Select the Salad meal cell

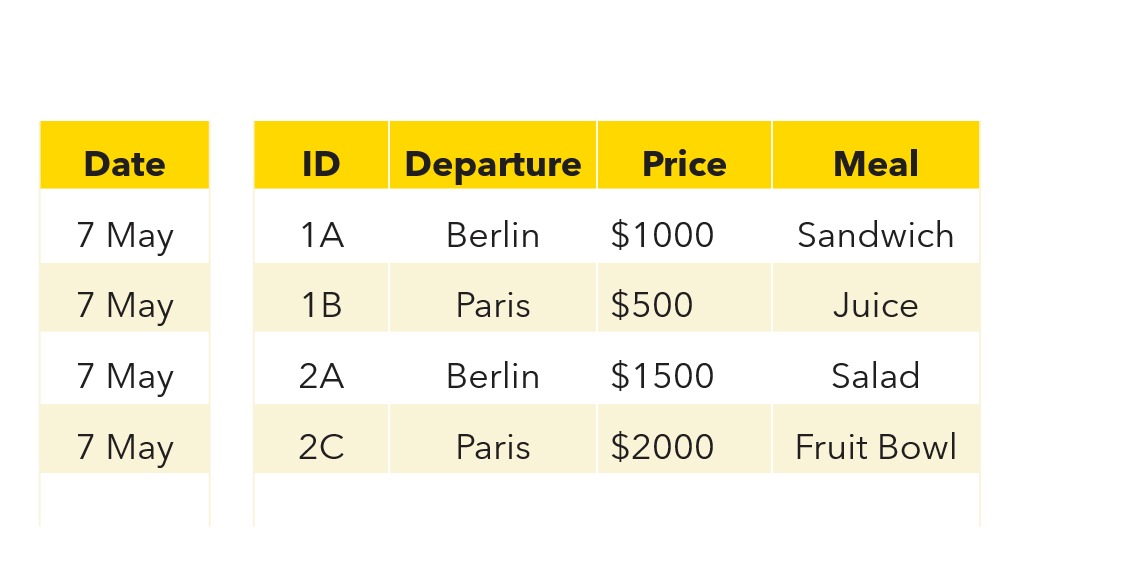(x=876, y=369)
